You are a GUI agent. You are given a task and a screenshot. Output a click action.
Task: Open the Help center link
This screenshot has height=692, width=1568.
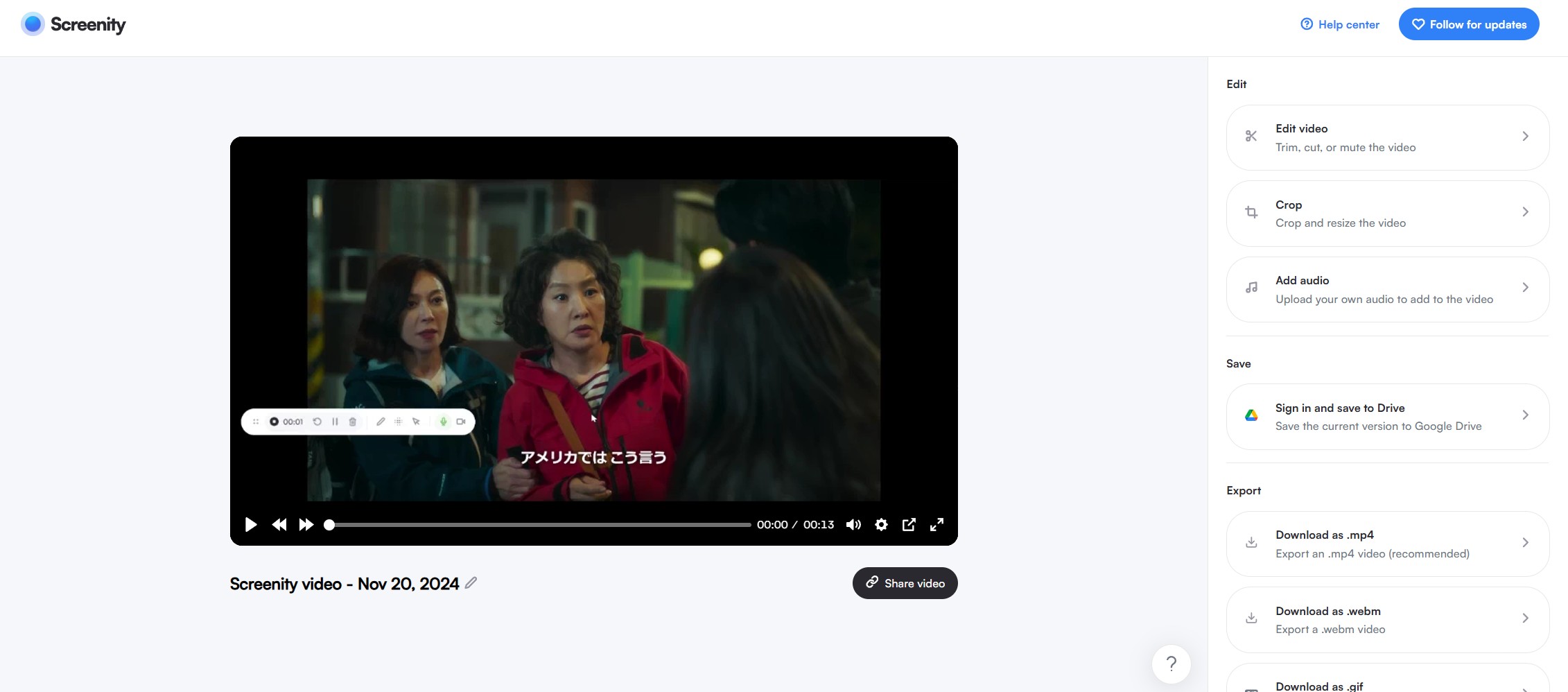(x=1340, y=24)
